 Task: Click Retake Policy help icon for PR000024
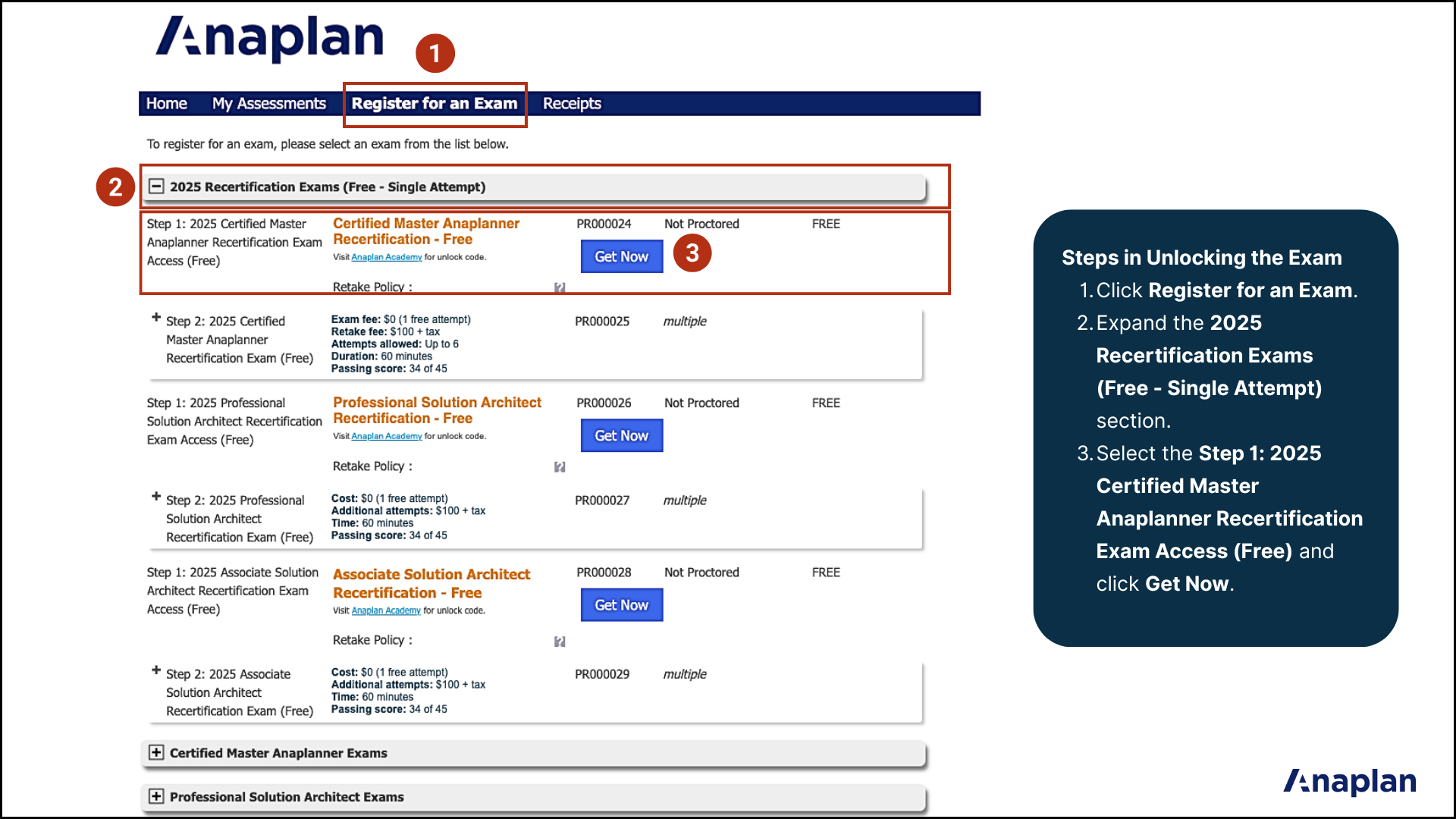(560, 287)
